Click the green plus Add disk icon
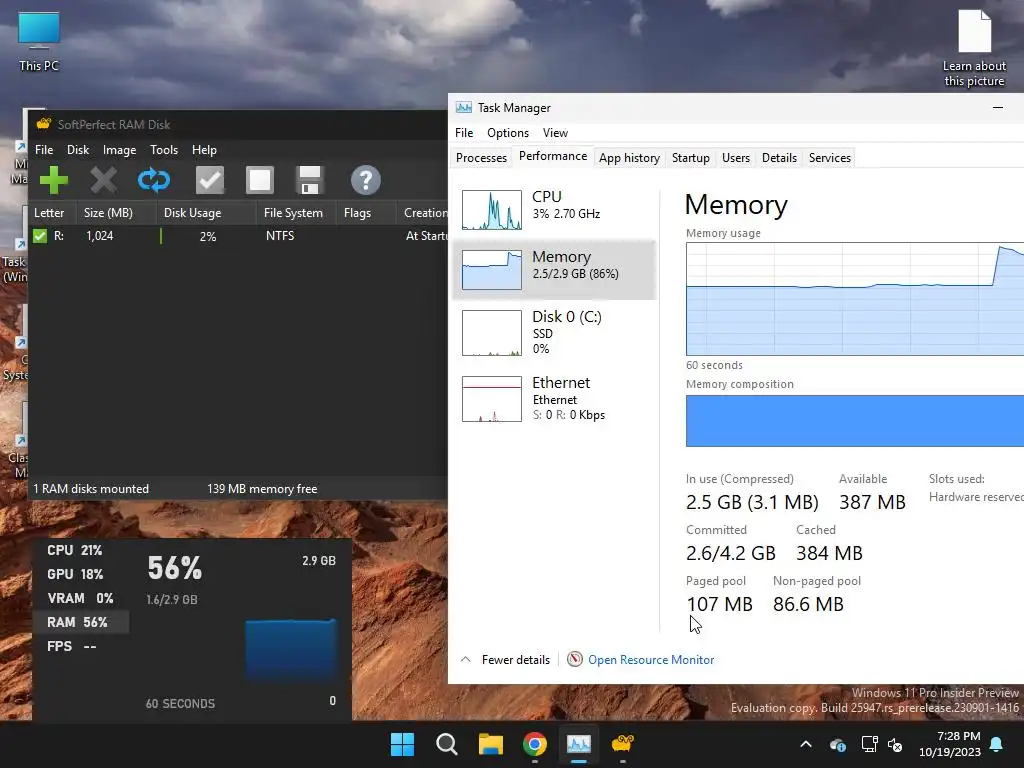 pyautogui.click(x=54, y=180)
